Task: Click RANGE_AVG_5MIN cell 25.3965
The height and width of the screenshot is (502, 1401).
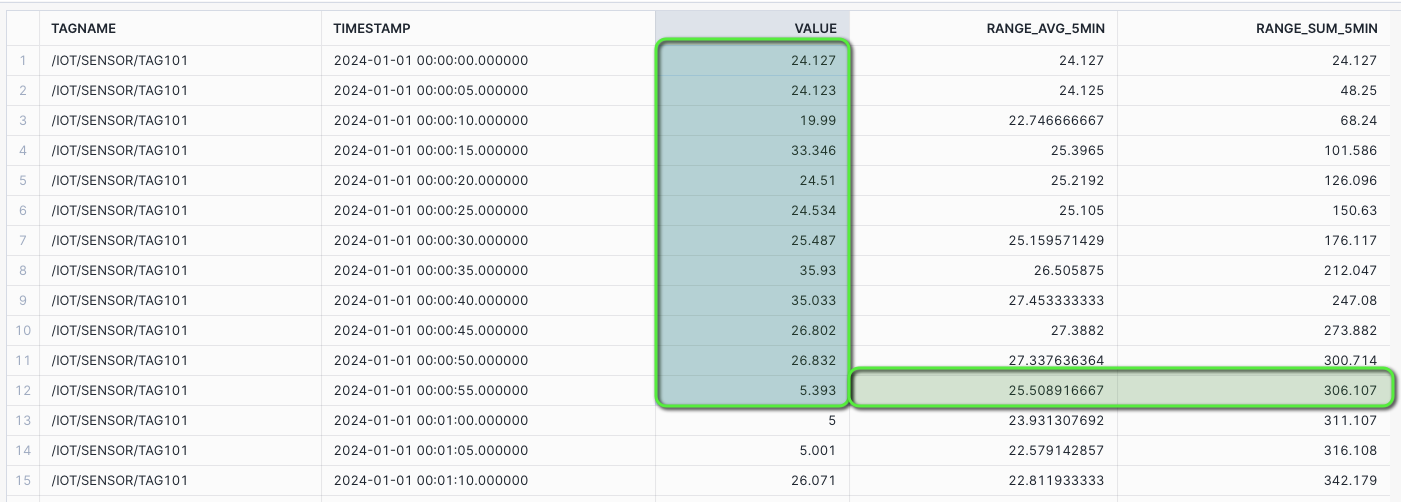Action: pos(983,150)
